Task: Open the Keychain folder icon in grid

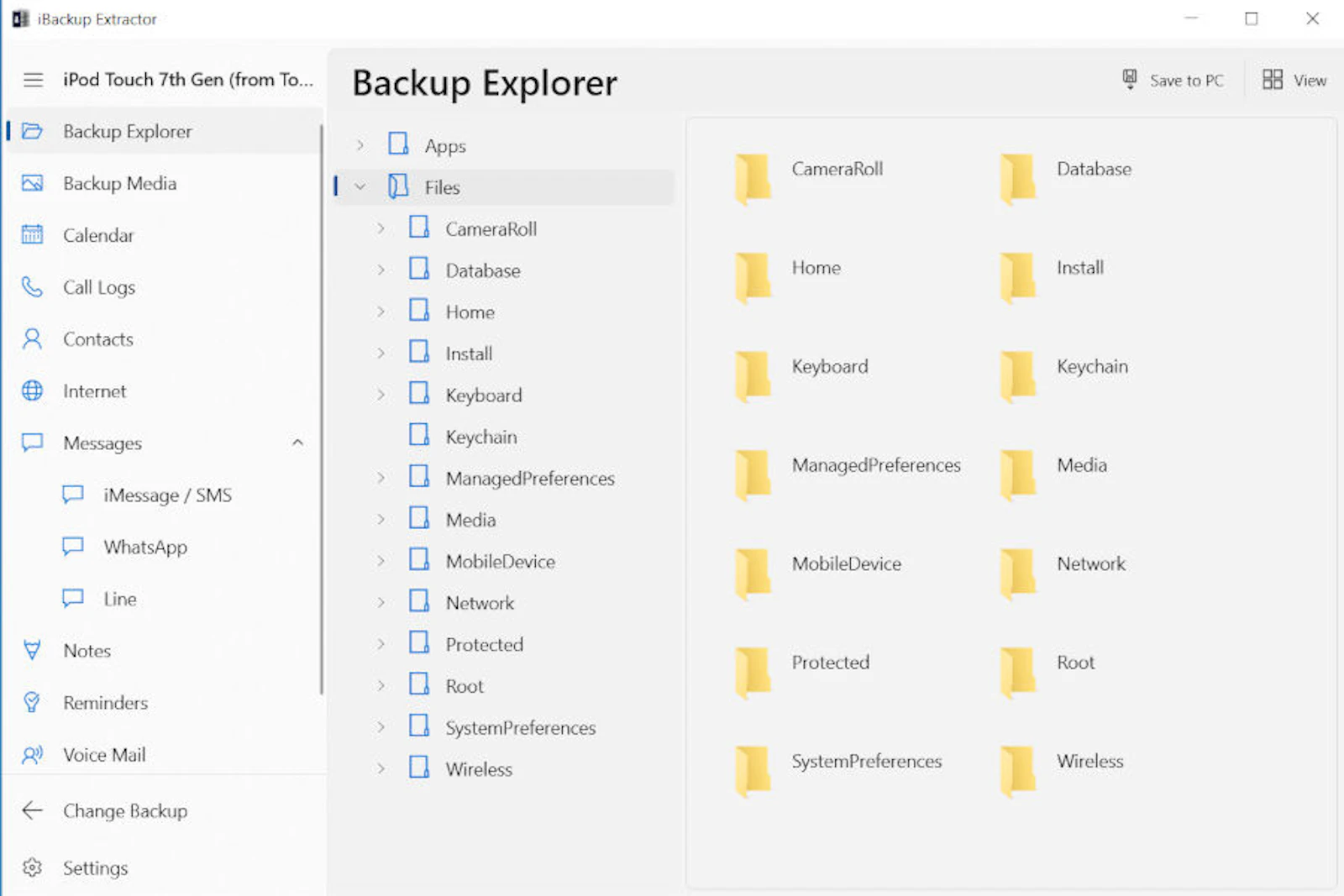Action: tap(1018, 375)
